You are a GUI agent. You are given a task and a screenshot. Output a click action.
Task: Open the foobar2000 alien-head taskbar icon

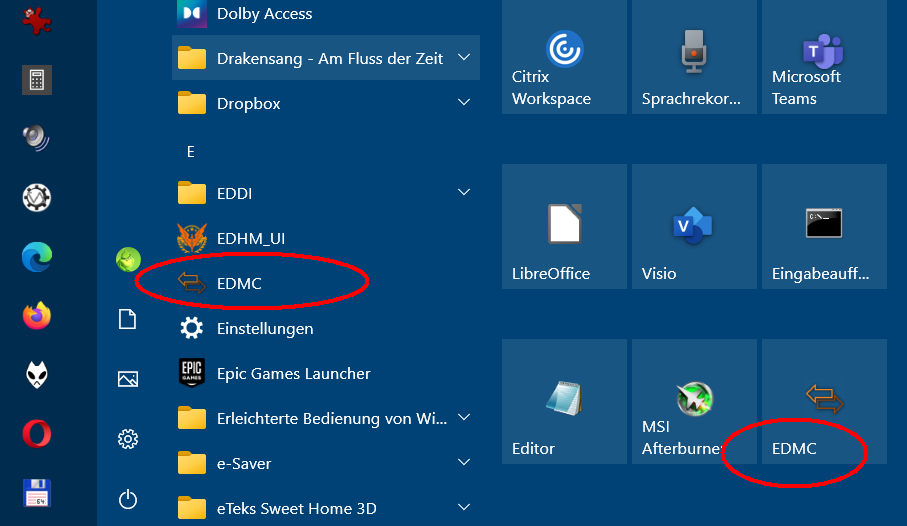click(37, 375)
